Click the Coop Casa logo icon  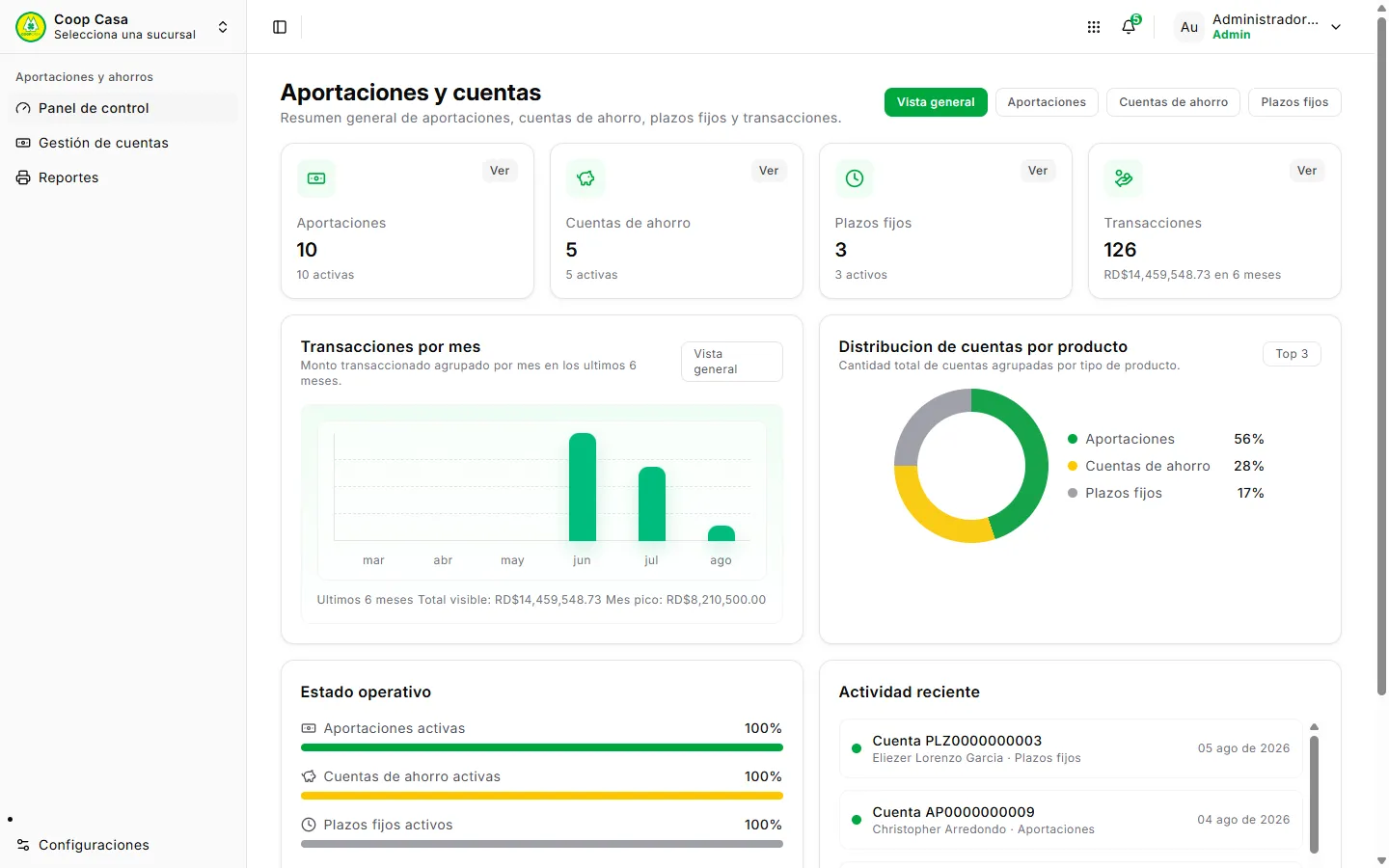[31, 27]
